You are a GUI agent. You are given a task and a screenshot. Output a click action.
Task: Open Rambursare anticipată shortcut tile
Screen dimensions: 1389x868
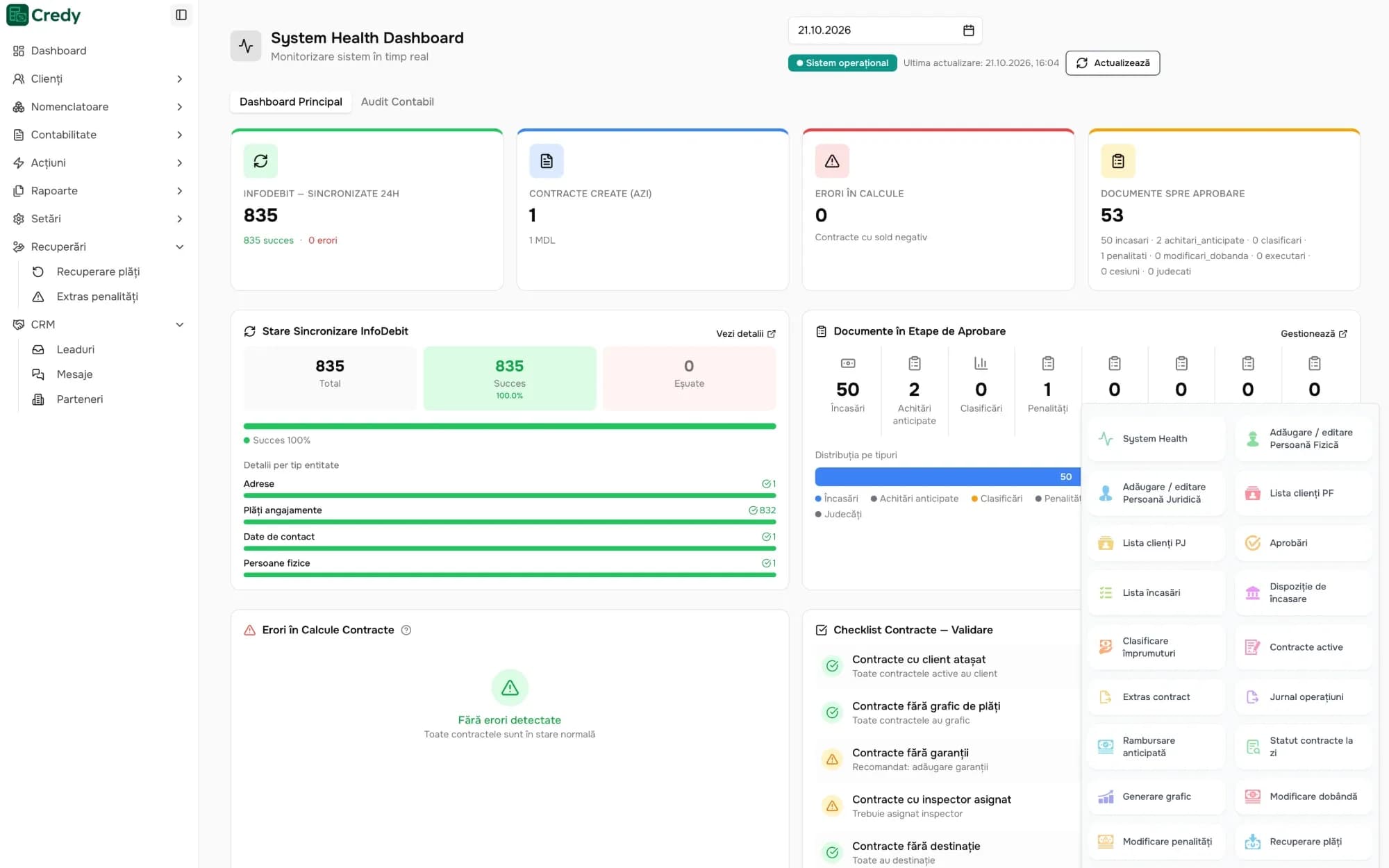(1156, 747)
